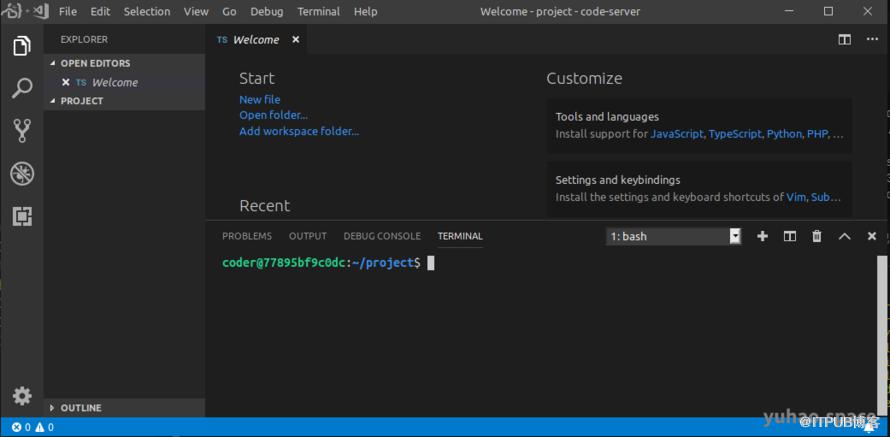This screenshot has height=437, width=890.
Task: Switch to the Debug Console tab
Action: (x=382, y=236)
